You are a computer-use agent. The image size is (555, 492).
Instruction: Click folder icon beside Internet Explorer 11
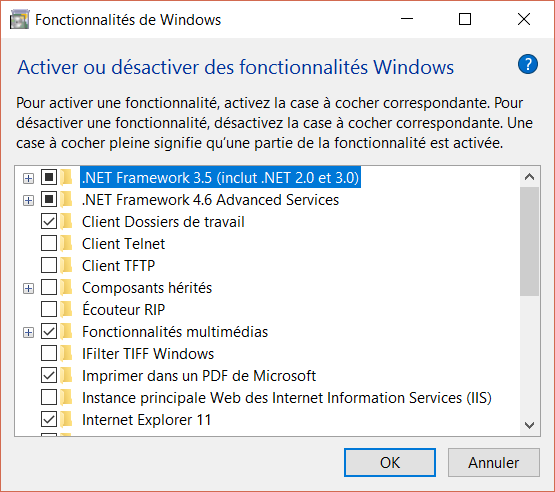coord(66,419)
